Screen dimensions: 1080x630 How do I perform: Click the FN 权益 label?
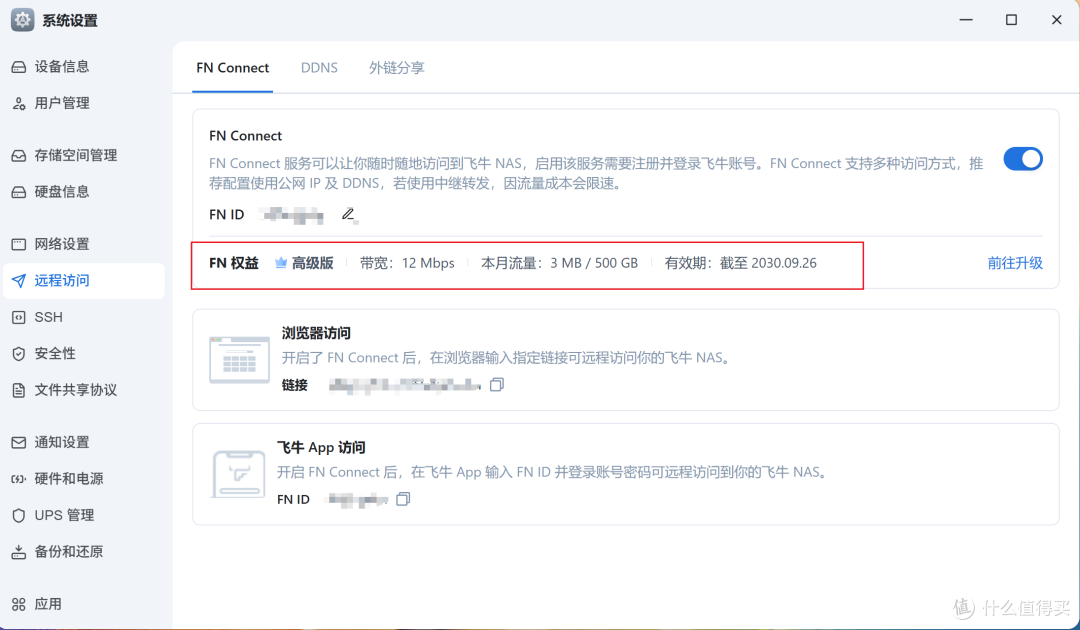coord(234,263)
